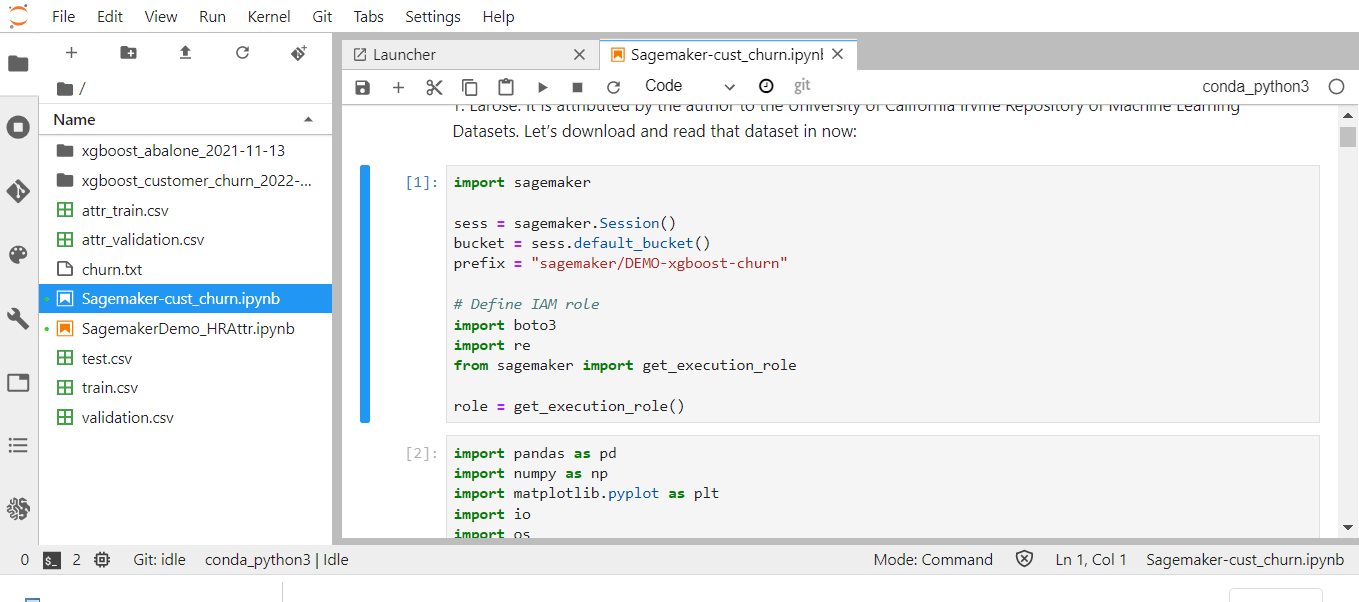Open the table of contents sidebar
This screenshot has height=602, width=1359.
click(18, 445)
